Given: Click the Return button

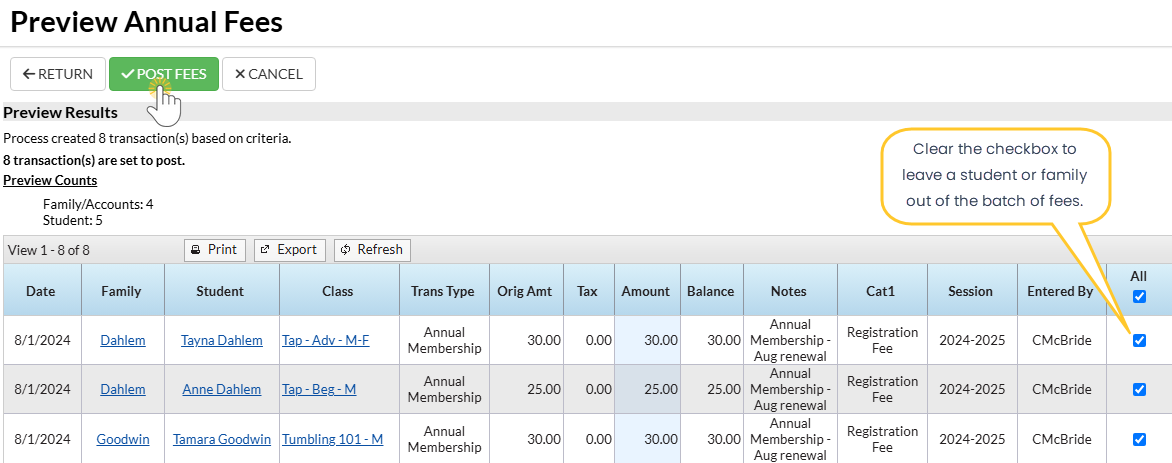Looking at the screenshot, I should (x=58, y=74).
